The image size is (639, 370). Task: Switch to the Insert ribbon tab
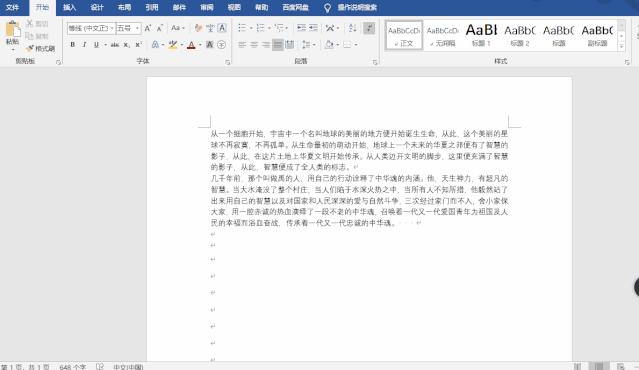(70, 7)
